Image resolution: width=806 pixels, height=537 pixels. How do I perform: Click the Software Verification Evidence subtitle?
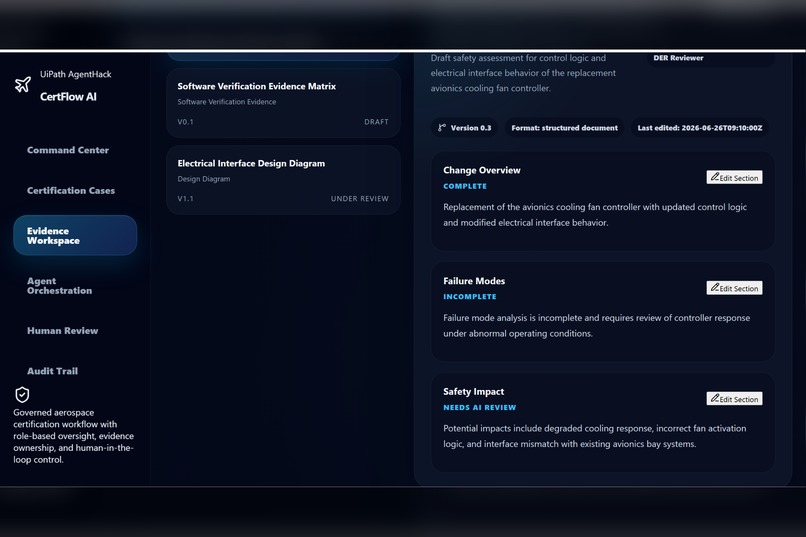click(x=227, y=102)
